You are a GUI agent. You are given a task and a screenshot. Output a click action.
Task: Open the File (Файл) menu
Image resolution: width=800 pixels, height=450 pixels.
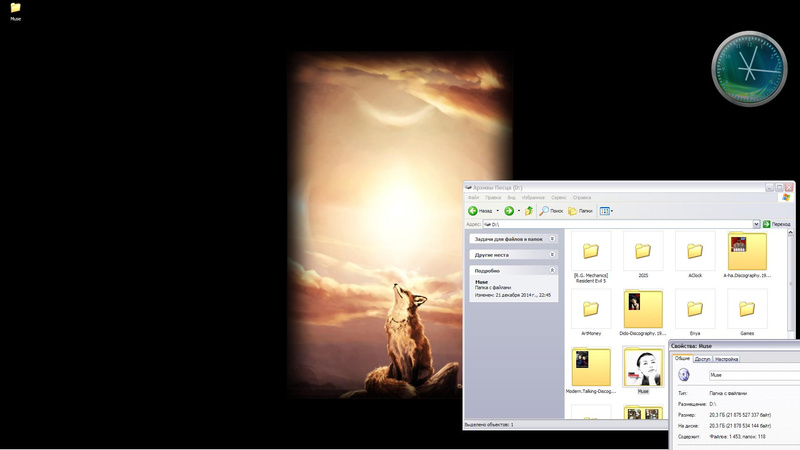pyautogui.click(x=473, y=197)
